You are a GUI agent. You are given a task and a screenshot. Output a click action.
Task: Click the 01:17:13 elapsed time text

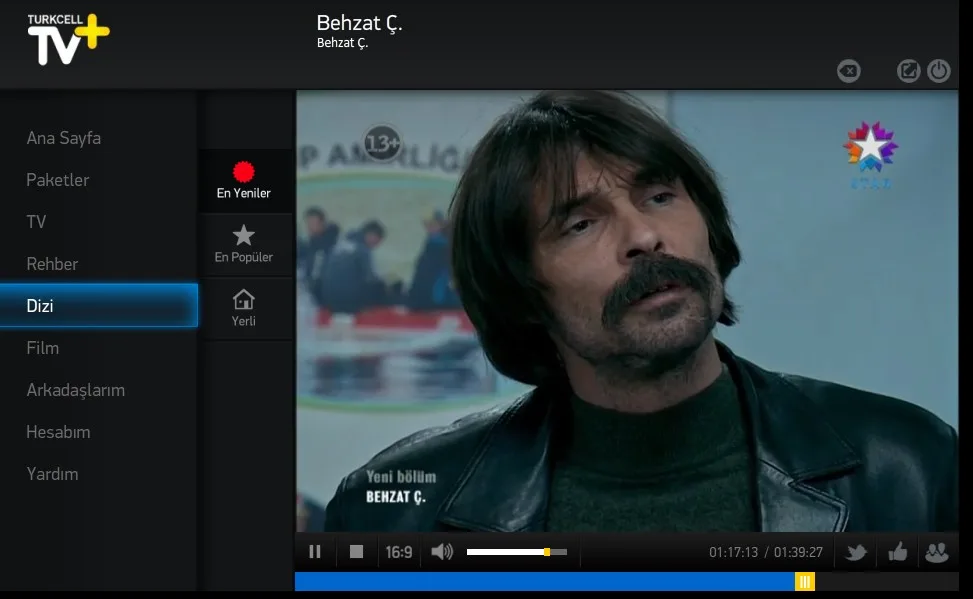[x=733, y=552]
